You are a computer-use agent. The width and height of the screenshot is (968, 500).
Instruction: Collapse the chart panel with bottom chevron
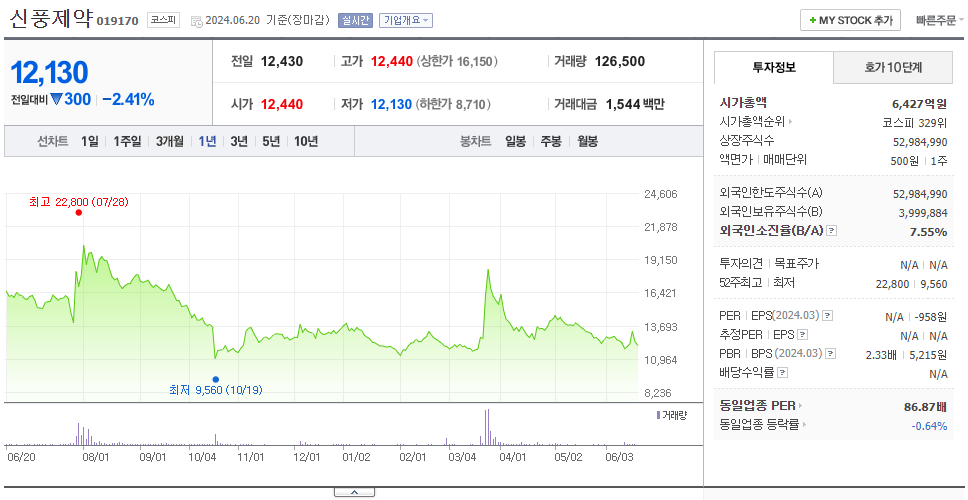[354, 492]
